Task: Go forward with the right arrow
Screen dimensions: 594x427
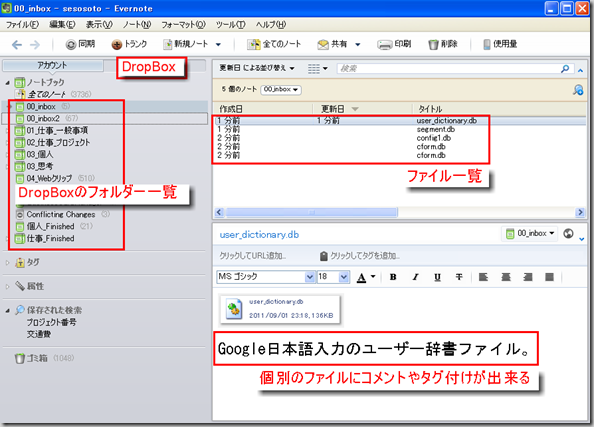Action: [x=35, y=45]
